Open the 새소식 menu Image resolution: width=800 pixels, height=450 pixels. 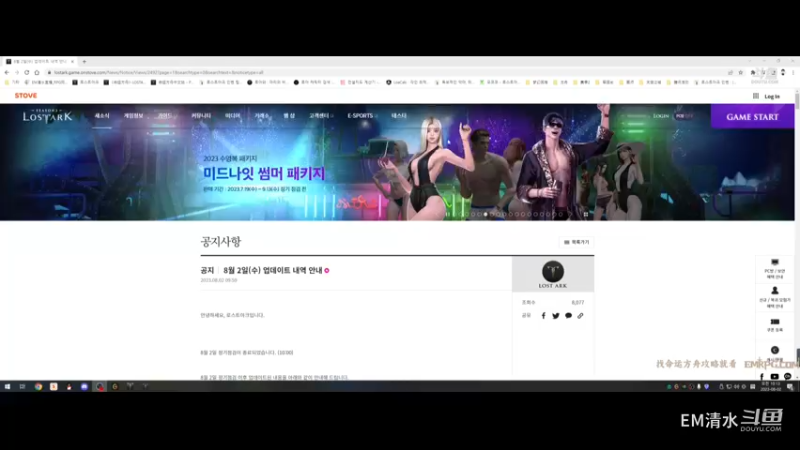102,116
